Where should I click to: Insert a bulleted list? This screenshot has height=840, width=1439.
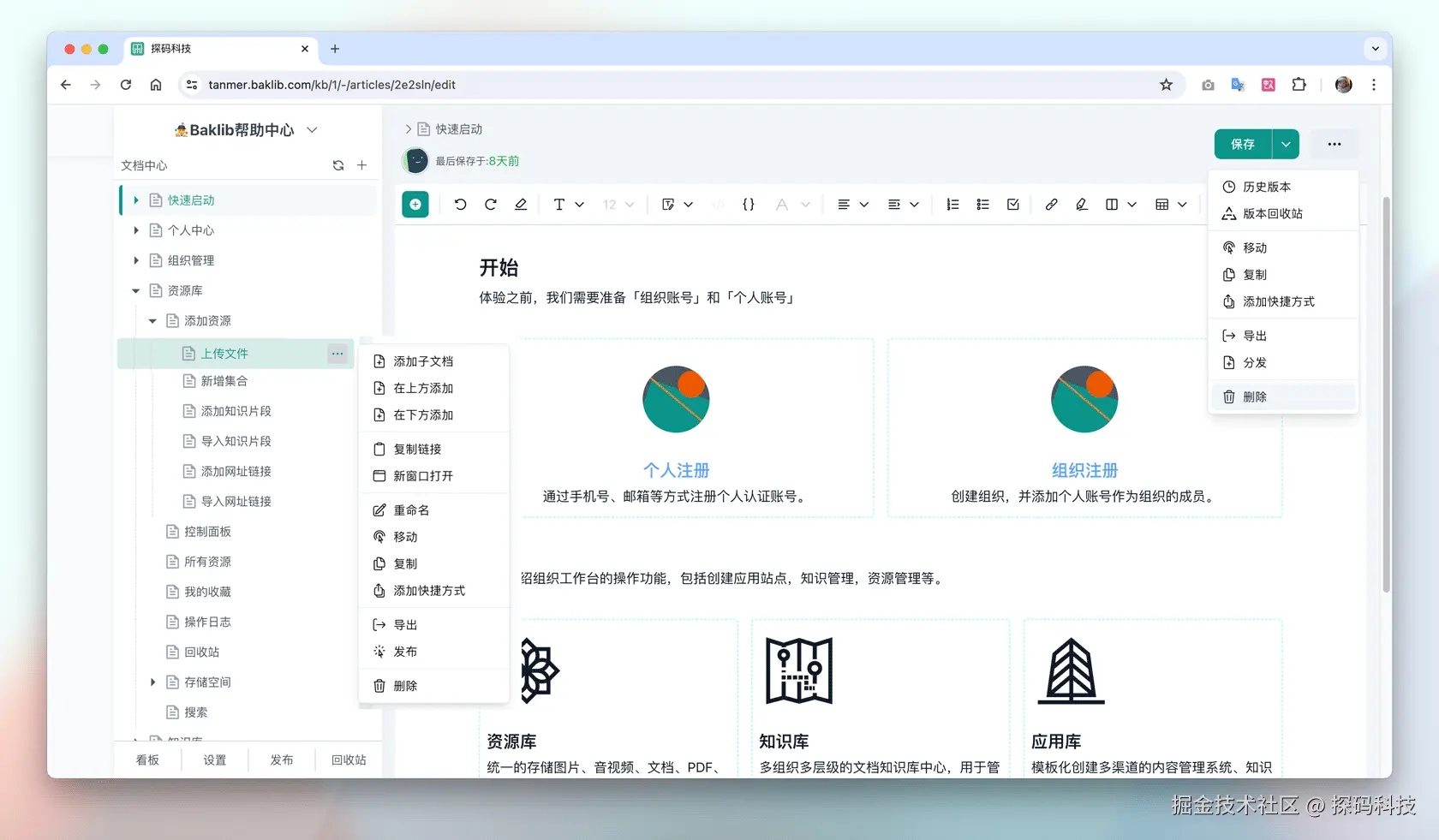pyautogui.click(x=983, y=205)
